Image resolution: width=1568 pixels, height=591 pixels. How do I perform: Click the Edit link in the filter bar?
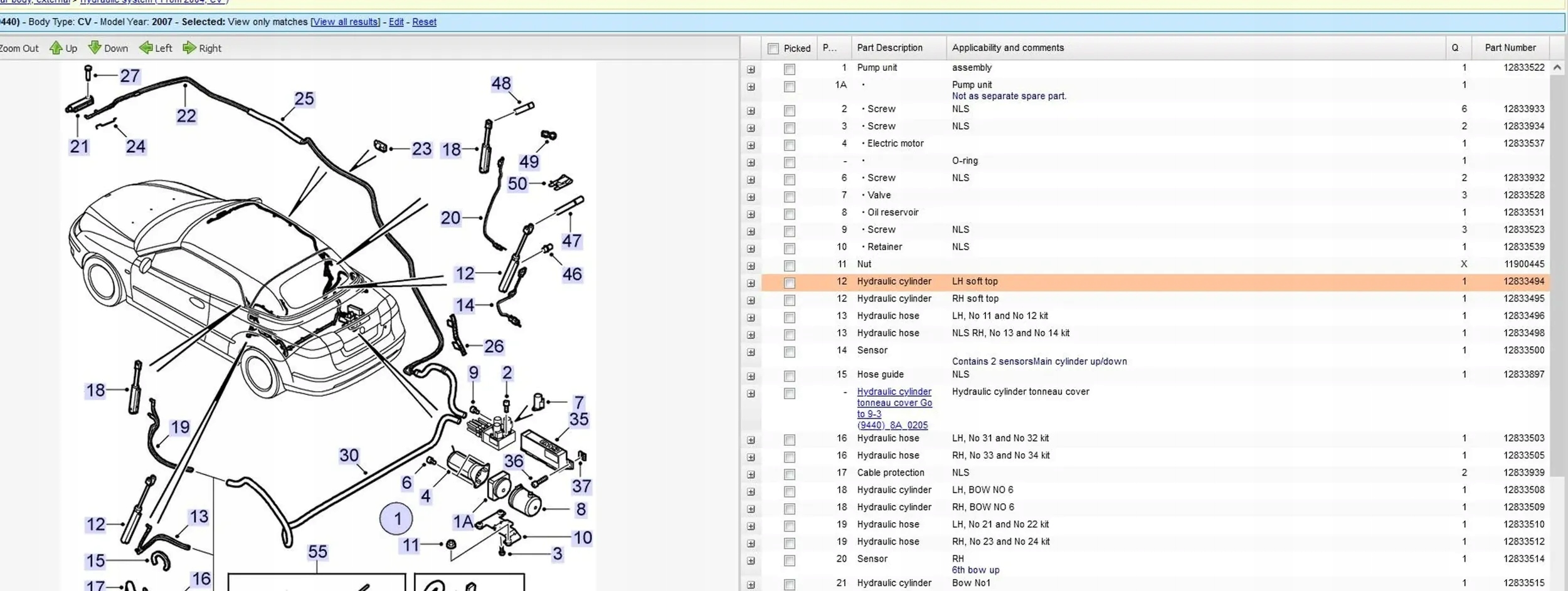pyautogui.click(x=396, y=22)
